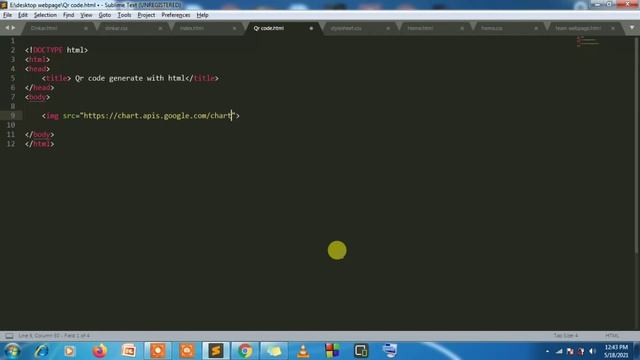Screen dimensions: 640x360
Task: Open PowerPoint from the taskbar
Action: tap(129, 351)
